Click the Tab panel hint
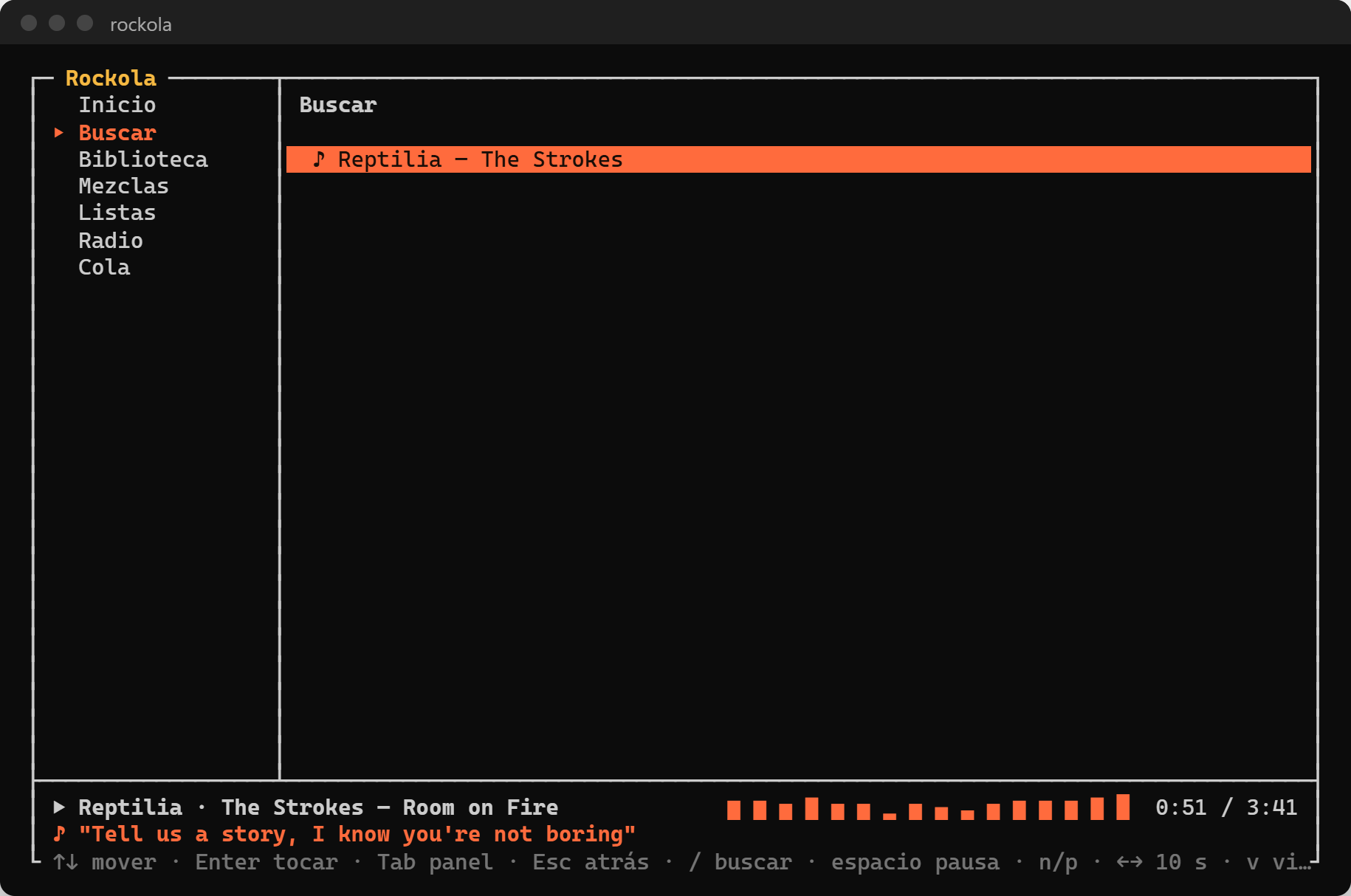 coord(435,862)
